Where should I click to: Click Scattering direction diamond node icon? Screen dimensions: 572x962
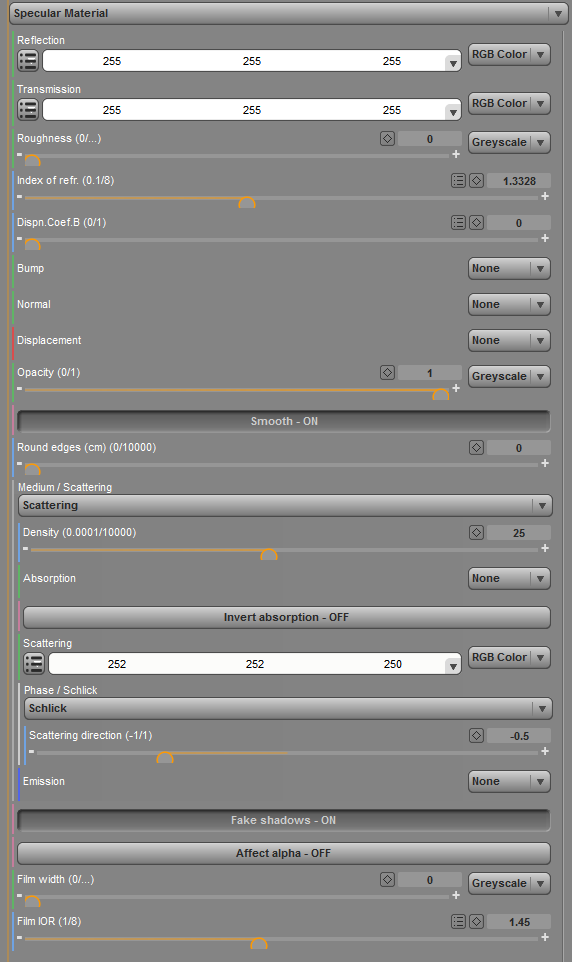pyautogui.click(x=476, y=735)
